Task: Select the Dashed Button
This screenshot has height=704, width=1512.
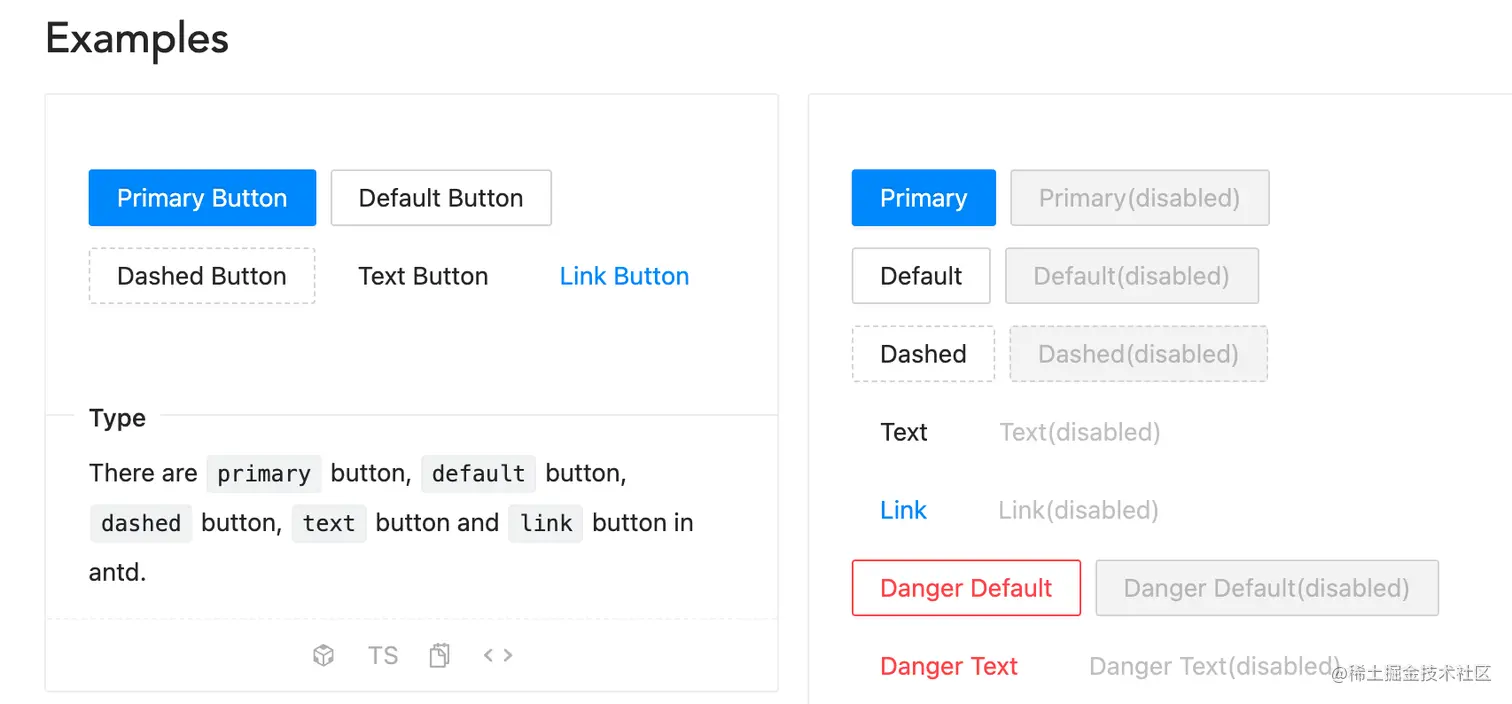Action: pos(202,276)
